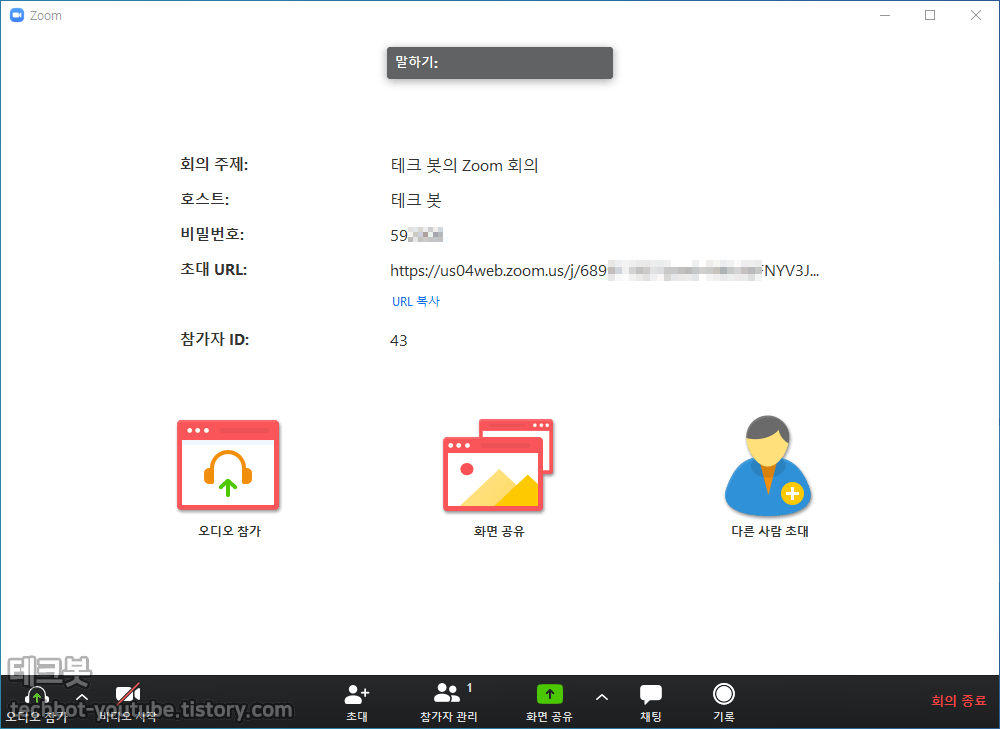Start recording with the 기록 button

(724, 702)
